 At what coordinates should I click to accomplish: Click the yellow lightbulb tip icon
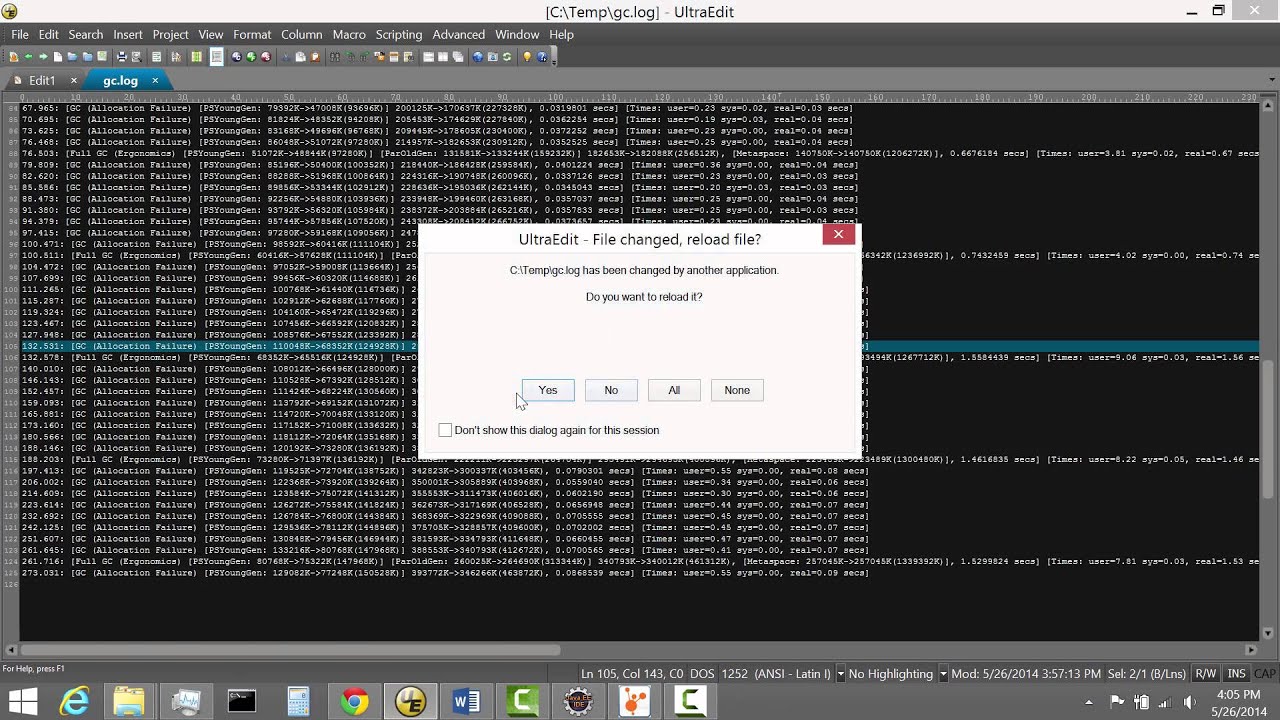[x=526, y=57]
